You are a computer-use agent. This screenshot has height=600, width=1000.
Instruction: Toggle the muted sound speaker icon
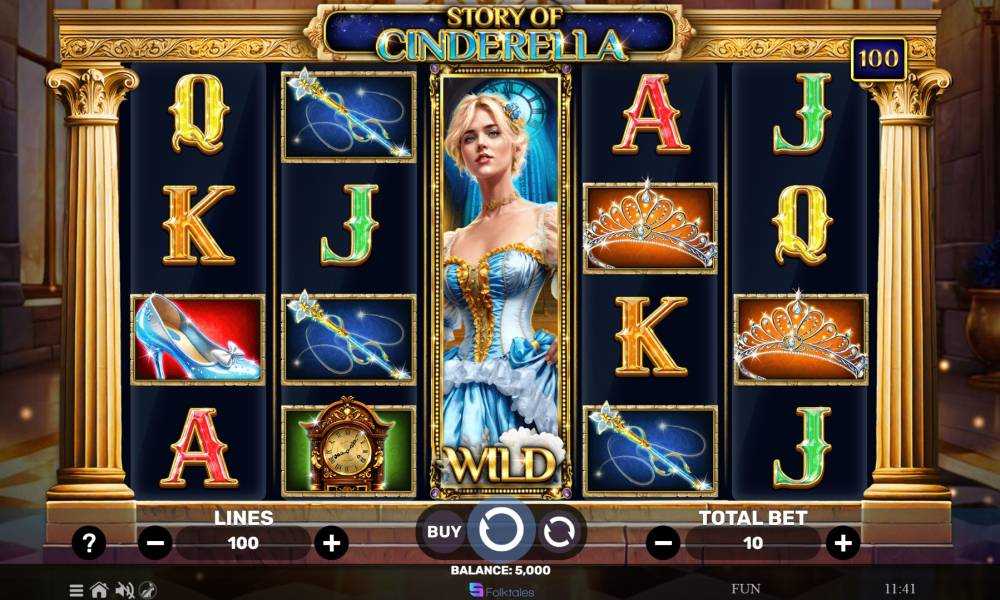tap(124, 590)
